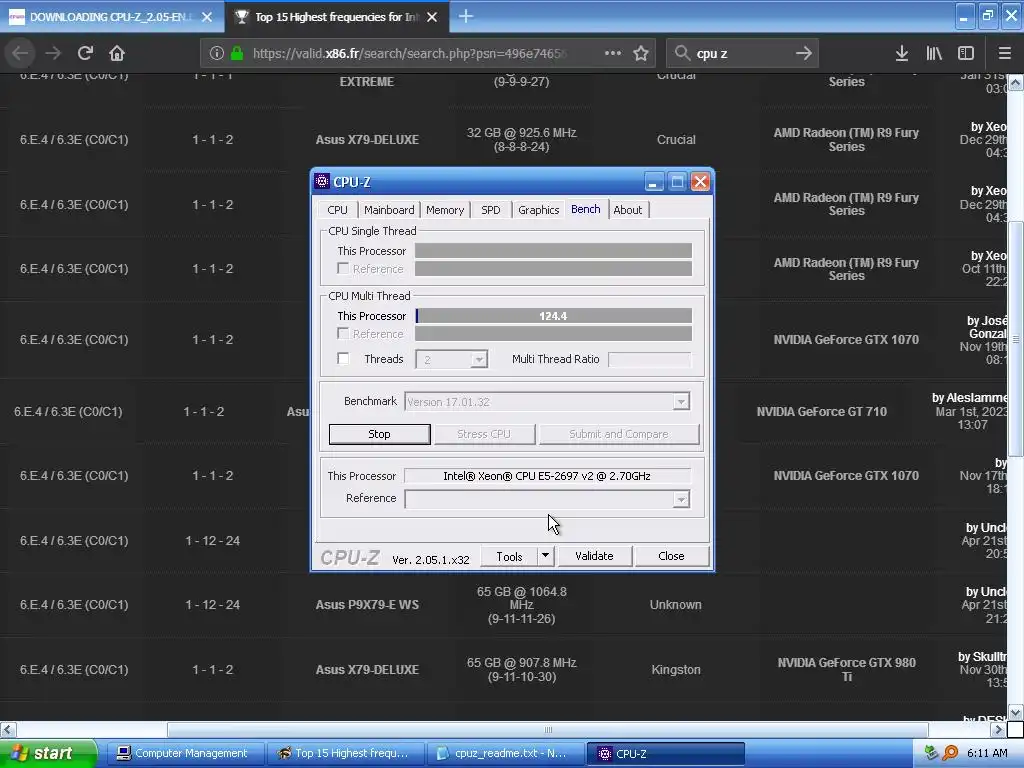Click the scroll down arrow of vertical scrollbar
Image resolution: width=1024 pixels, height=768 pixels.
coord(1016,712)
